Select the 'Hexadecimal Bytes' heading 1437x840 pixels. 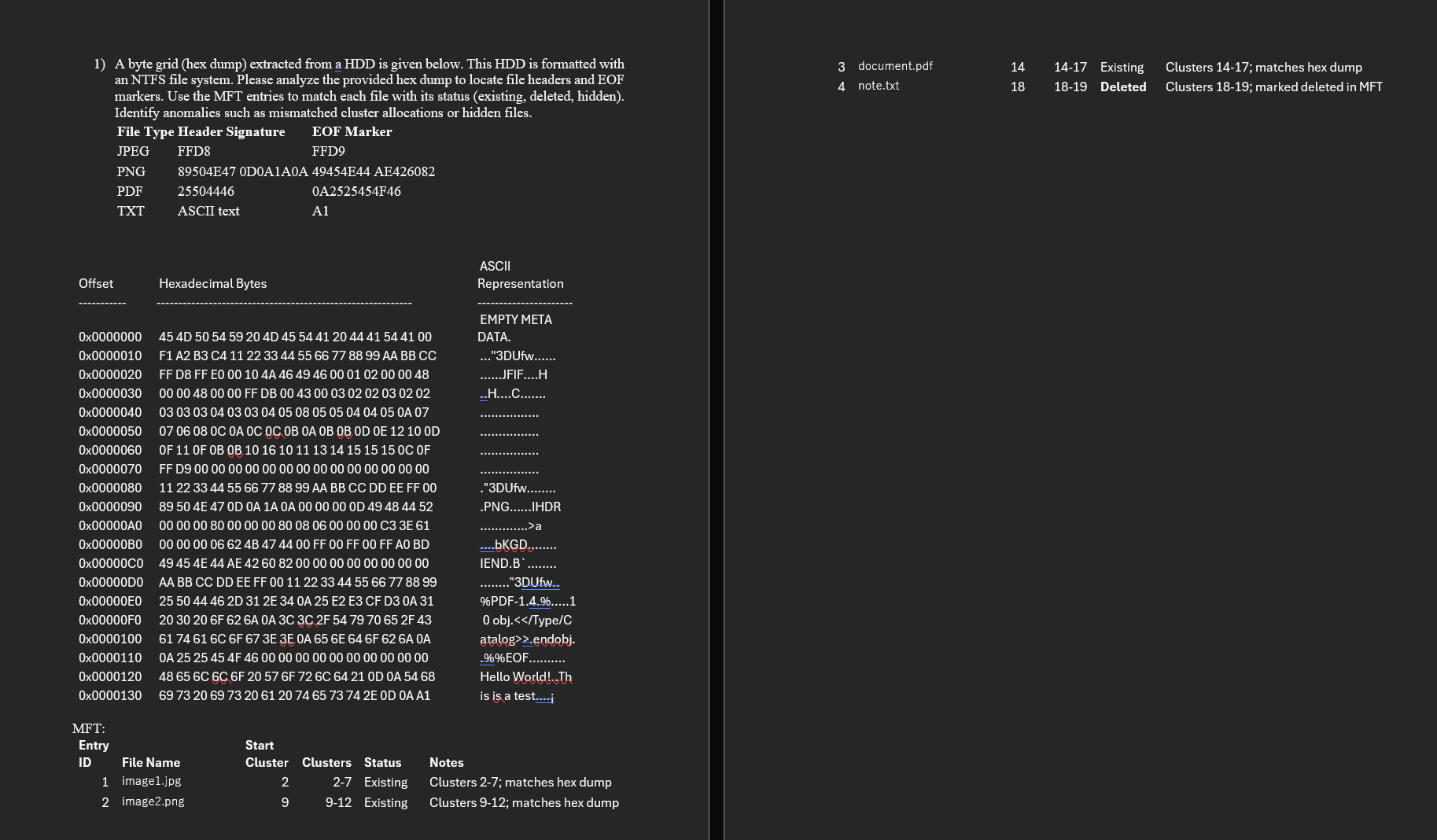tap(212, 283)
